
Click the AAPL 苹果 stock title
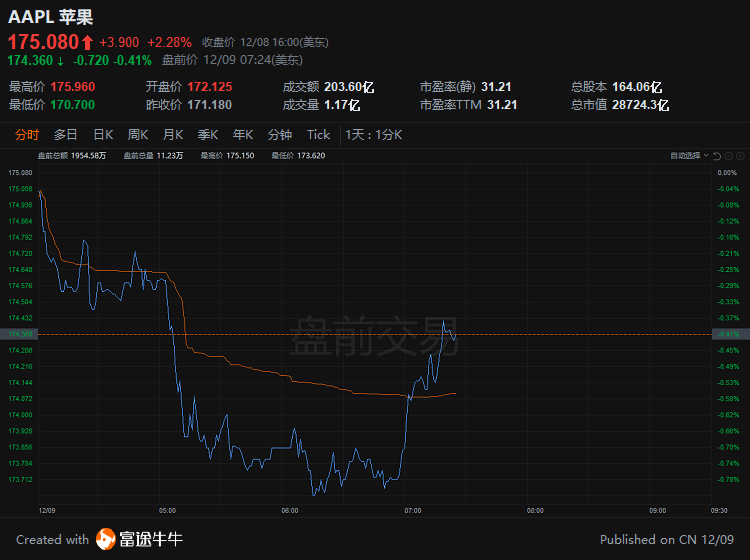(50, 17)
